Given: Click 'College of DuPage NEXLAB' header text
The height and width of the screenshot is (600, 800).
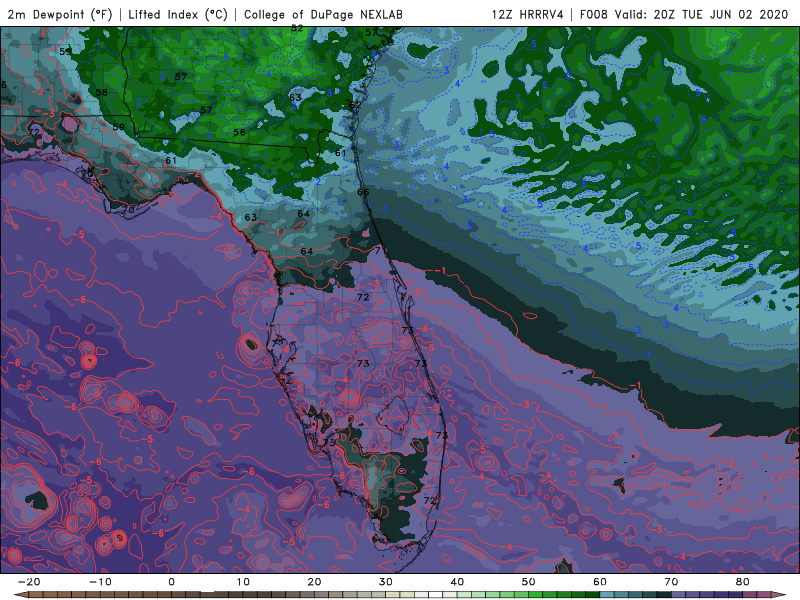Looking at the screenshot, I should 323,14.
